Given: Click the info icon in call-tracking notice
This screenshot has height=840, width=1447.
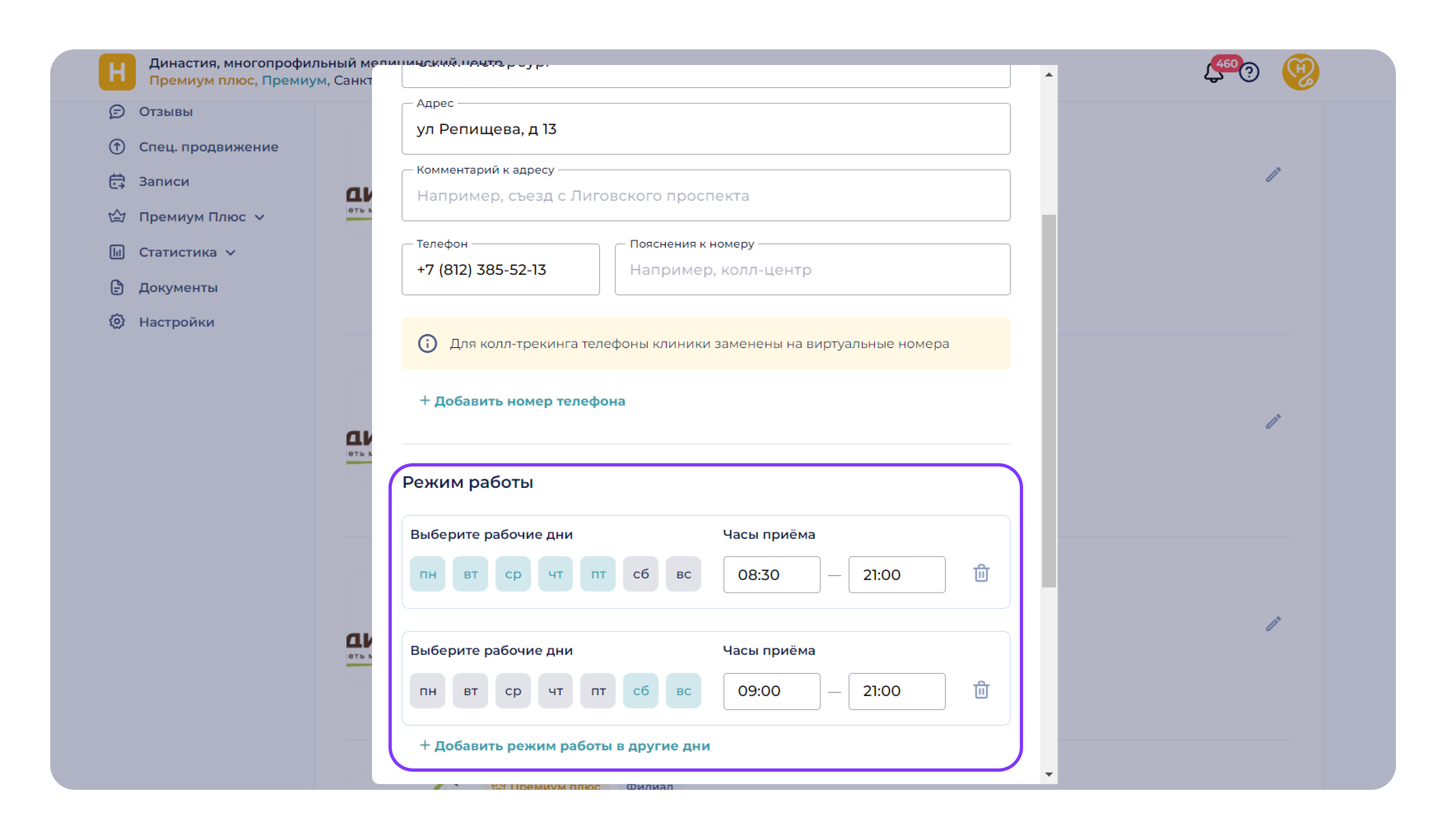Looking at the screenshot, I should [x=427, y=344].
